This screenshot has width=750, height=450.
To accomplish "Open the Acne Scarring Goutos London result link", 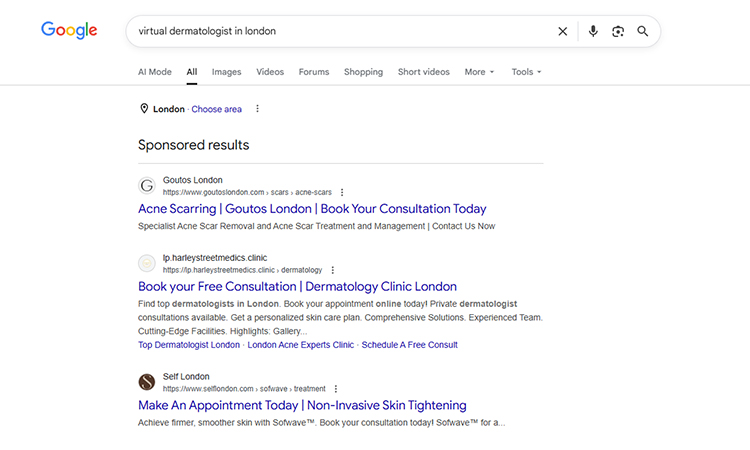I will 312,209.
